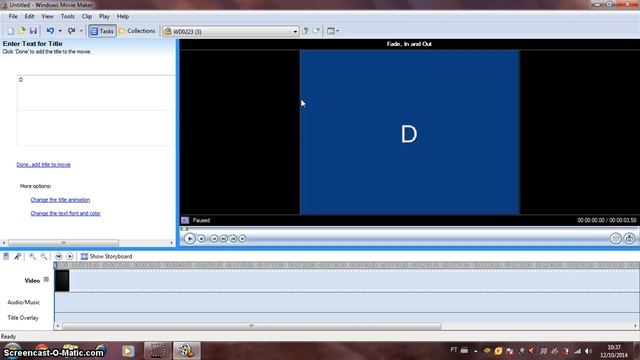
Task: Split the clip at the current frame
Action: click(616, 238)
